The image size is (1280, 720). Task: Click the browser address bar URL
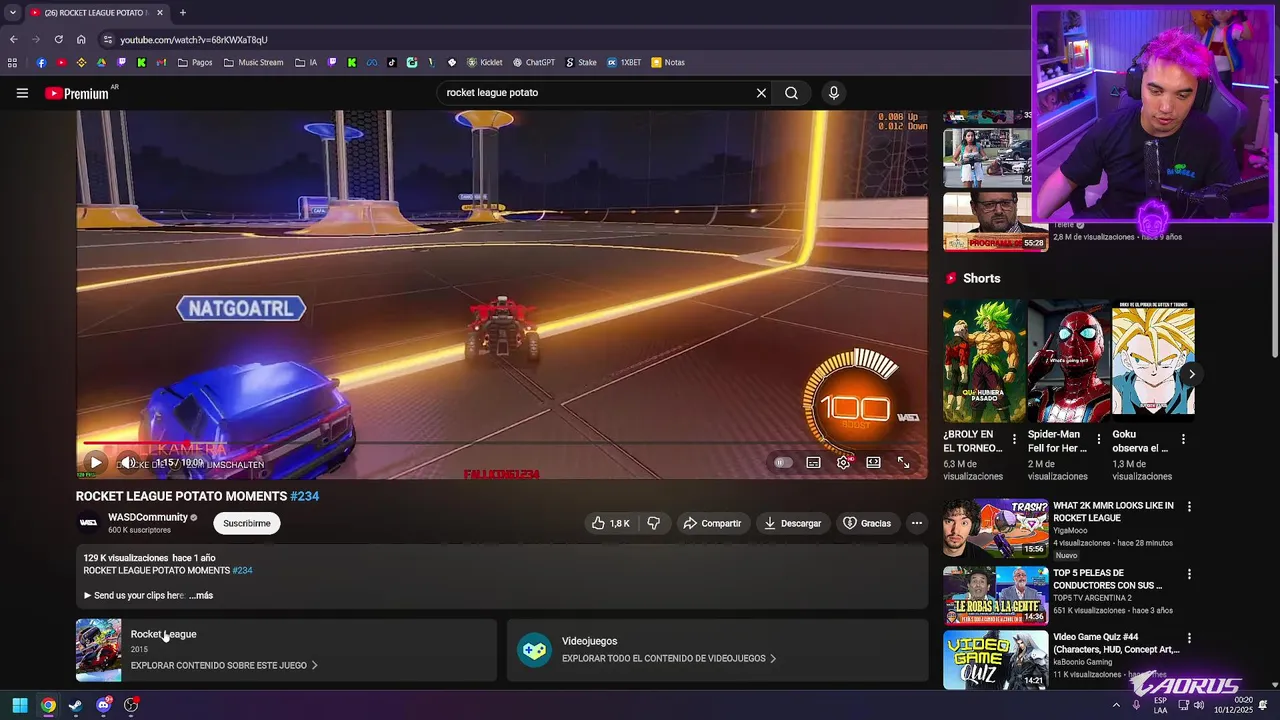click(x=194, y=40)
